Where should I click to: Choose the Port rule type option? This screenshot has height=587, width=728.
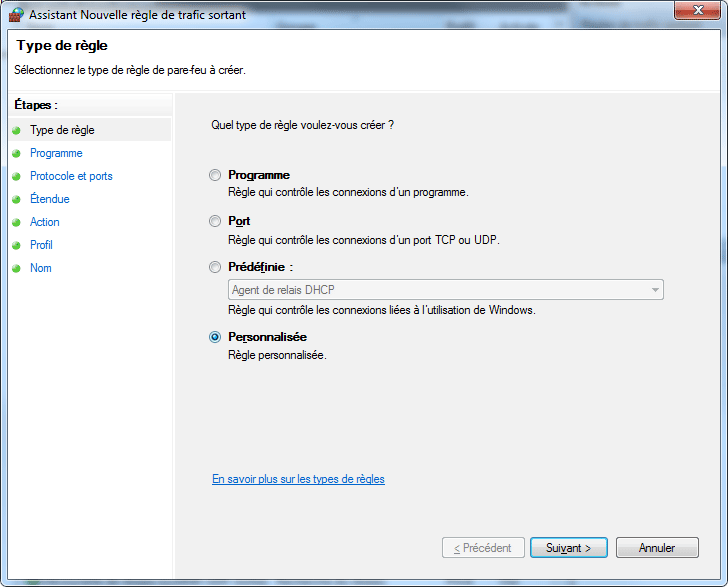[215, 221]
